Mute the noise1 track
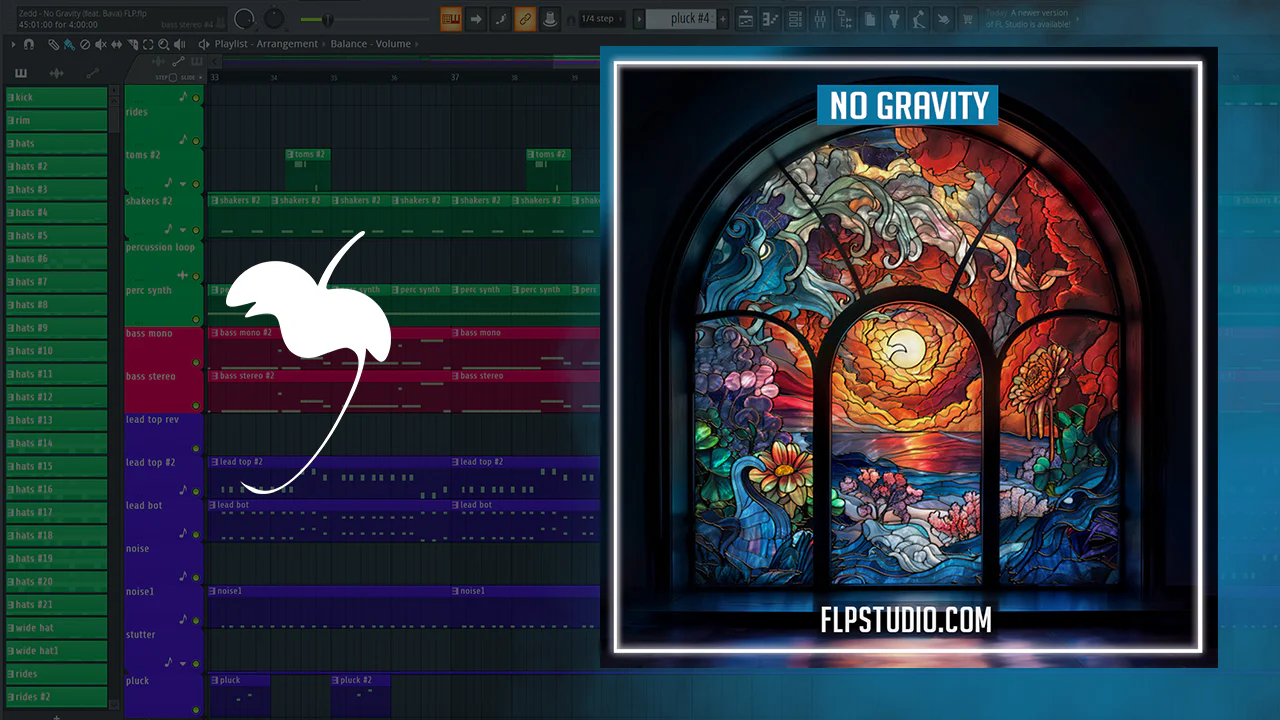 point(196,621)
